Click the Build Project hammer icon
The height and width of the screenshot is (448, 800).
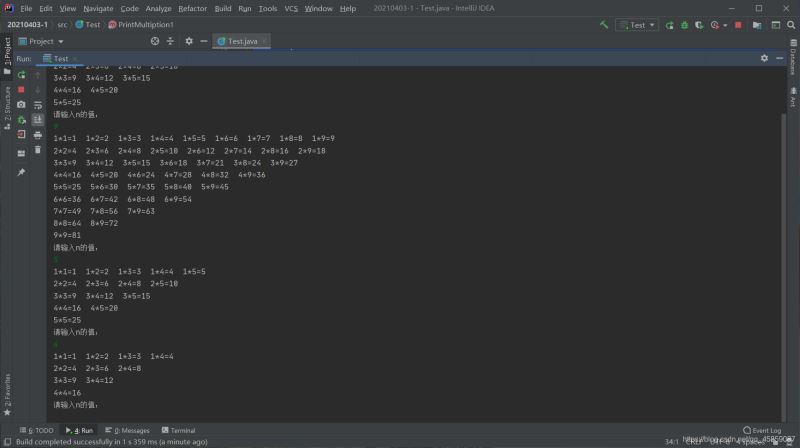[604, 24]
